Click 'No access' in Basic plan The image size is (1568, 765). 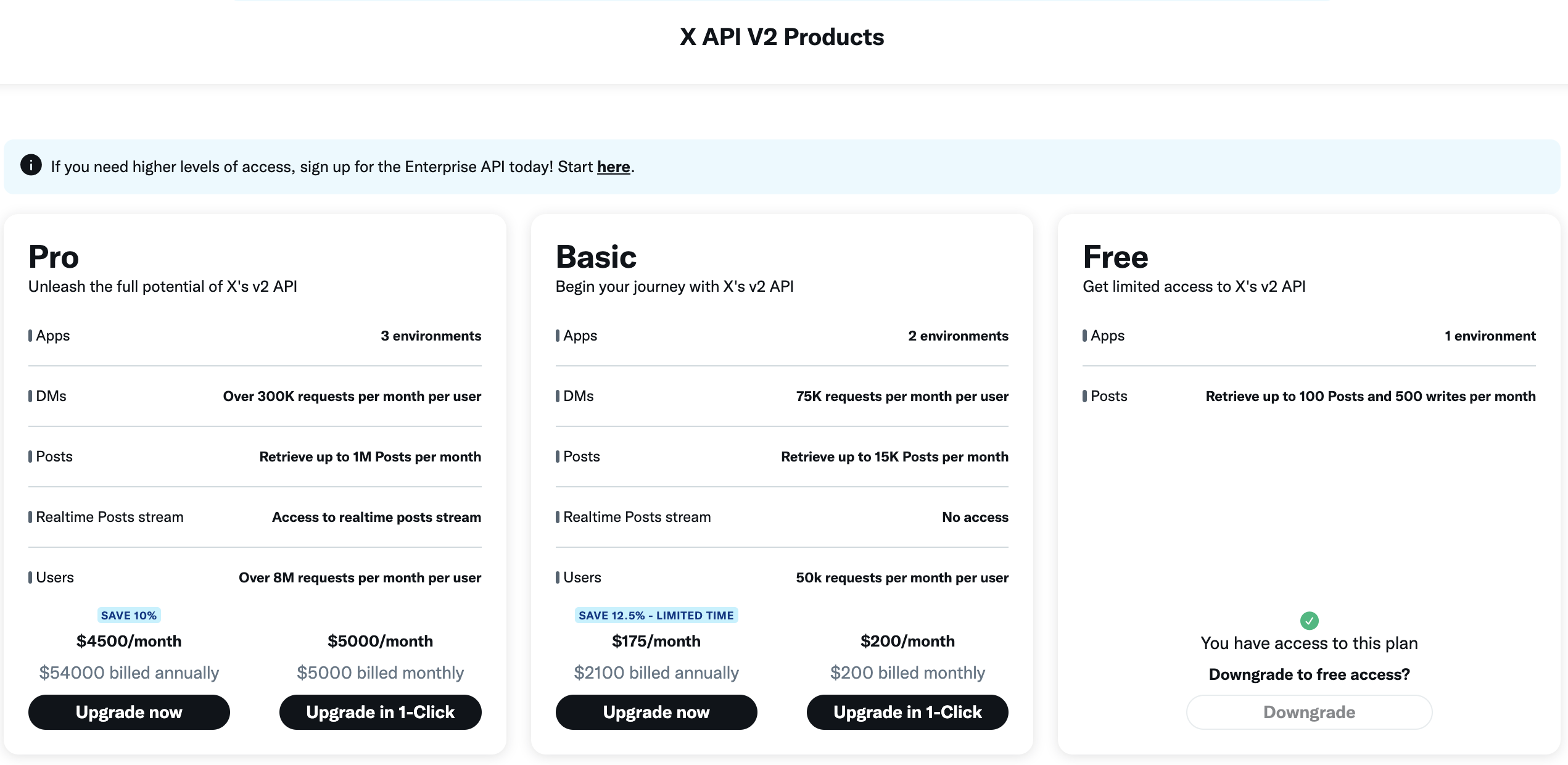coord(975,517)
